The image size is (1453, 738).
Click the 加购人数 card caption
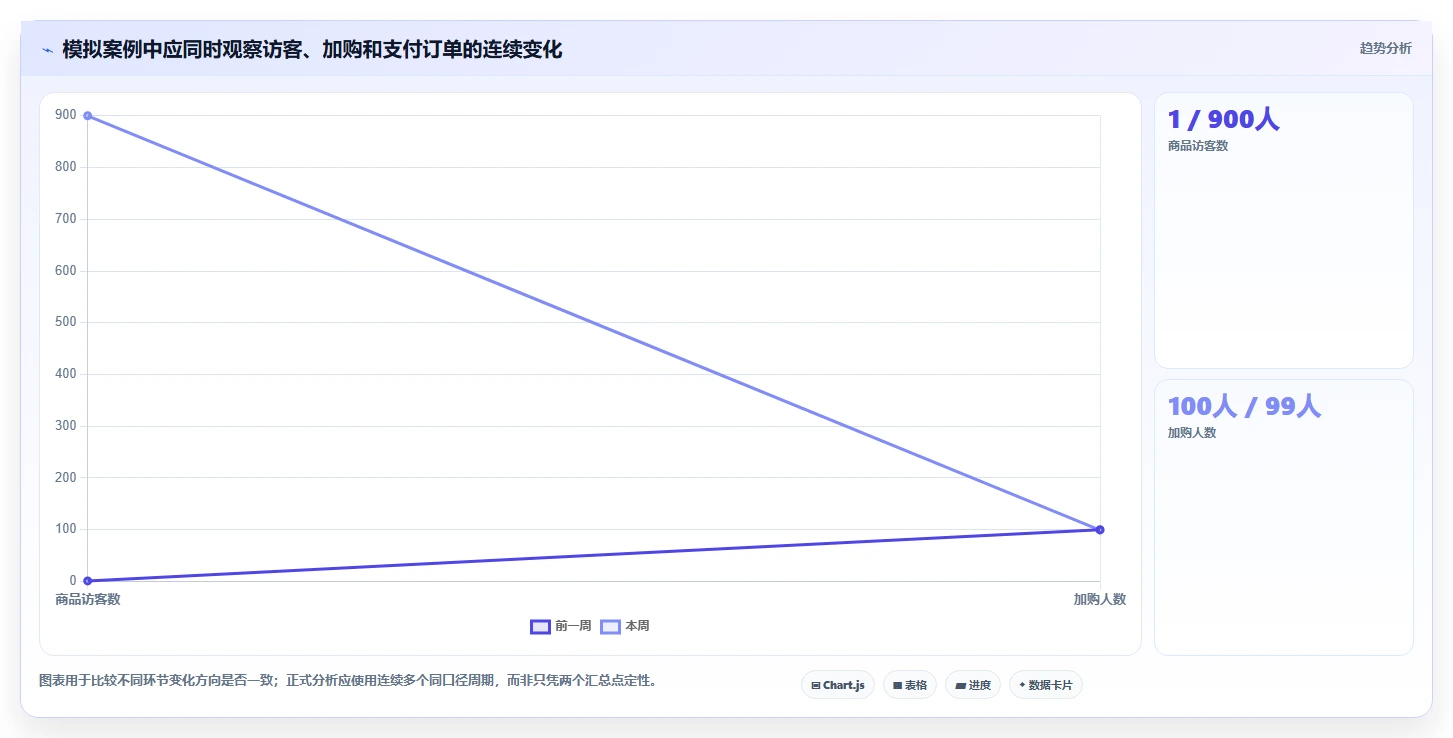tap(1192, 433)
